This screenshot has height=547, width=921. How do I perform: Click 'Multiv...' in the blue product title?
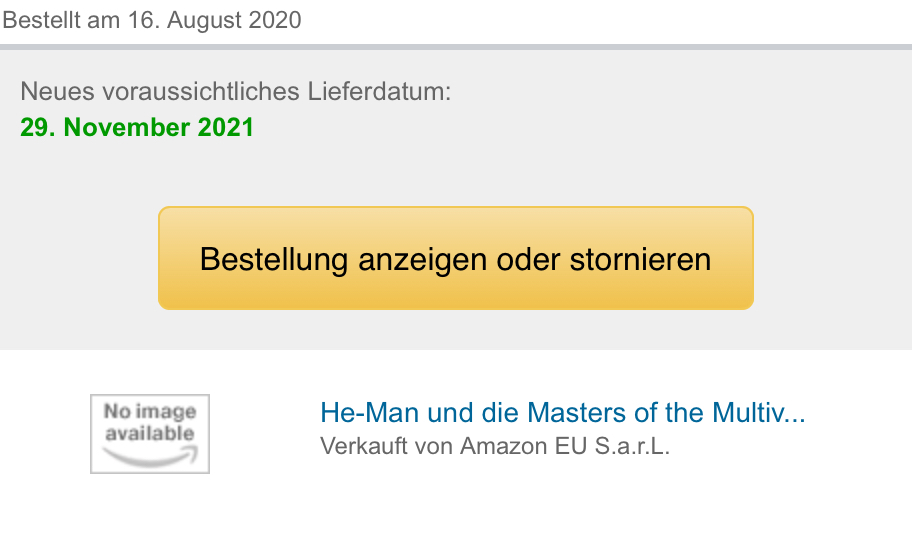click(758, 412)
